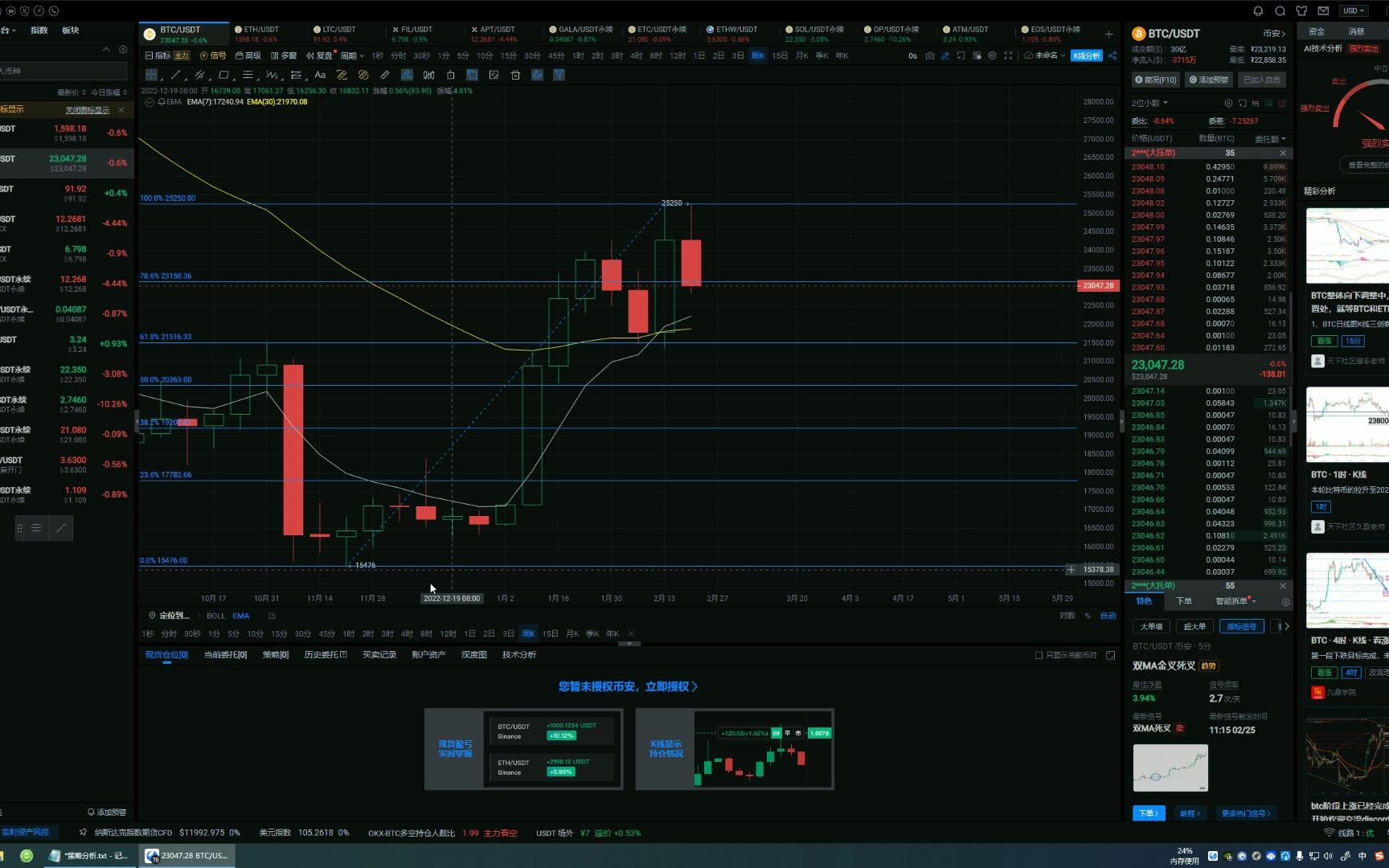Open the 2位小数 decimals dropdown

click(x=1150, y=103)
